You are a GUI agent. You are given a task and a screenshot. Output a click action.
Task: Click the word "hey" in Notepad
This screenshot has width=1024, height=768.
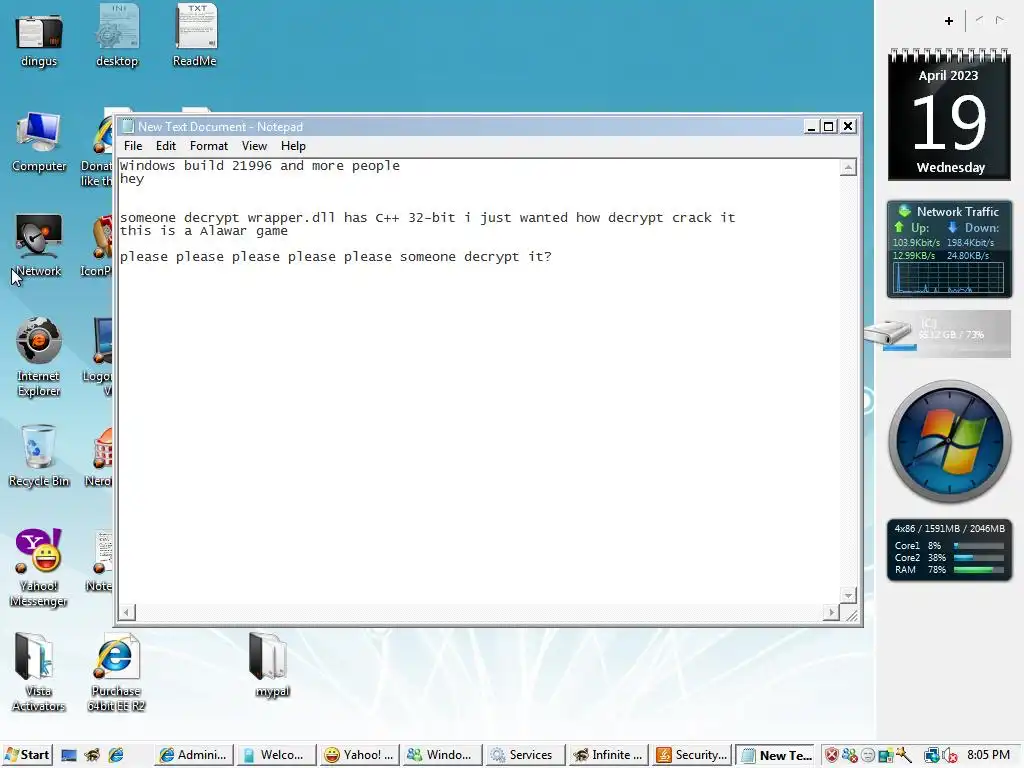(132, 178)
